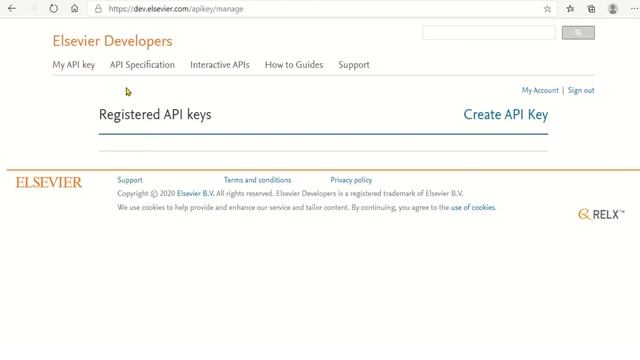Click Create API Key
The image size is (640, 360).
pyautogui.click(x=506, y=115)
